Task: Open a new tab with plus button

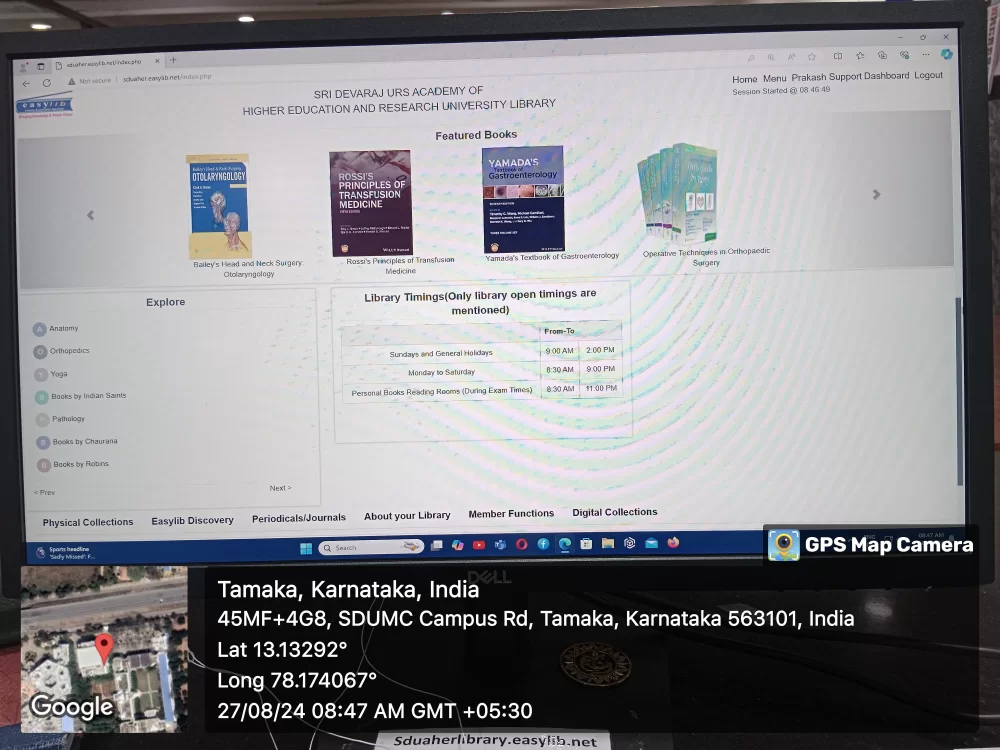Action: (x=173, y=60)
